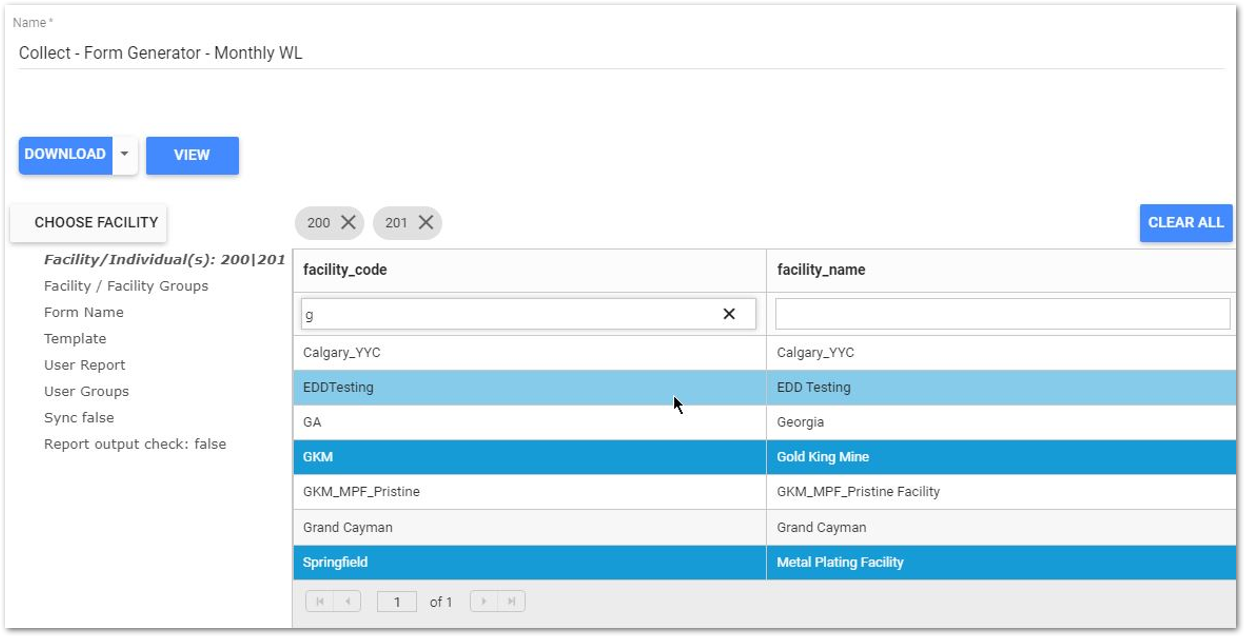This screenshot has width=1245, height=637.
Task: Expand the Facility / Facility Groups section
Action: [x=126, y=285]
